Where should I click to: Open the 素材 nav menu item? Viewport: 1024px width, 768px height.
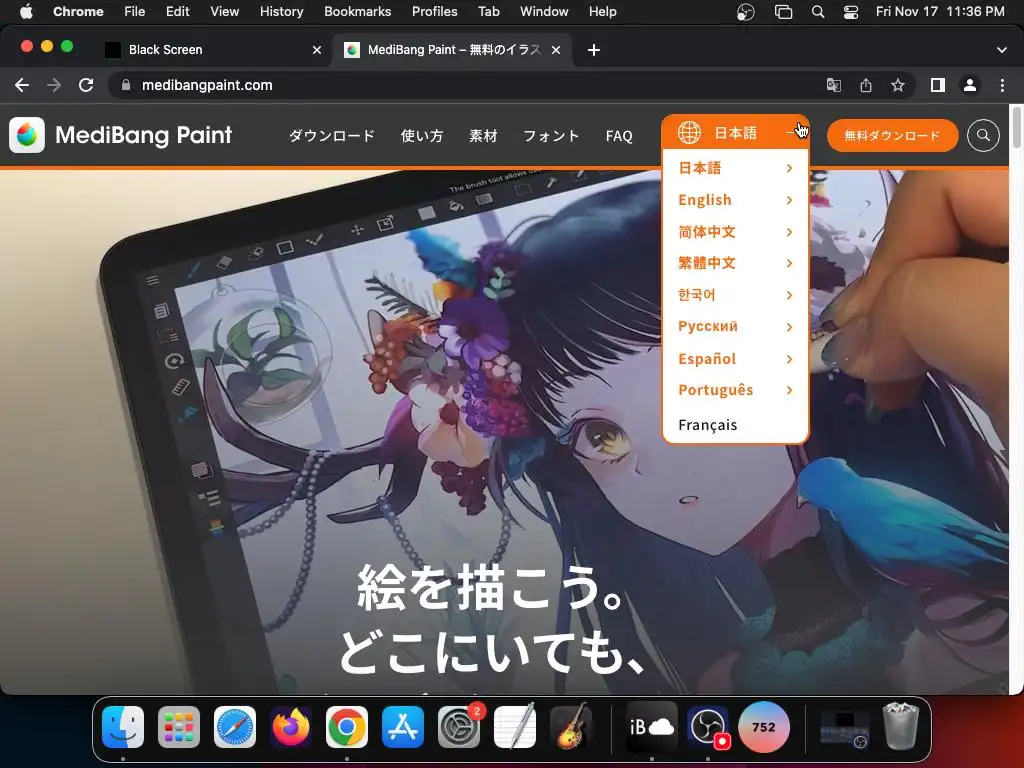pos(483,136)
